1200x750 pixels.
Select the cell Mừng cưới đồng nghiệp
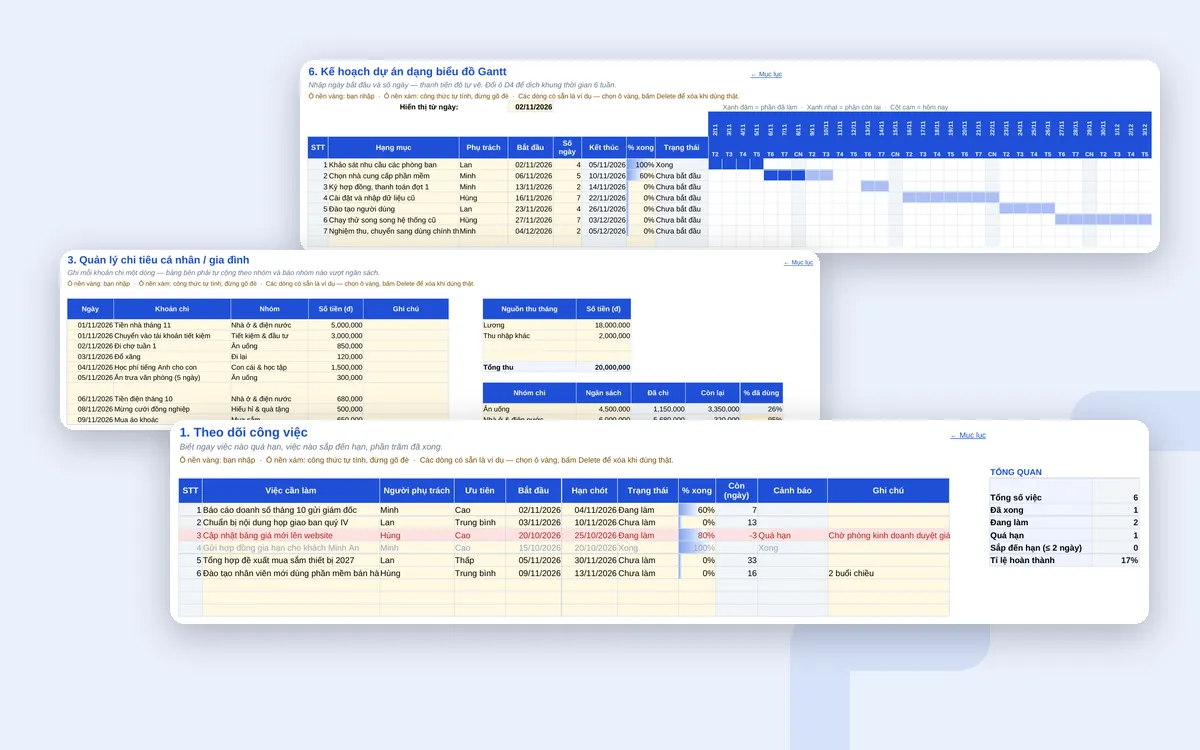[171, 408]
